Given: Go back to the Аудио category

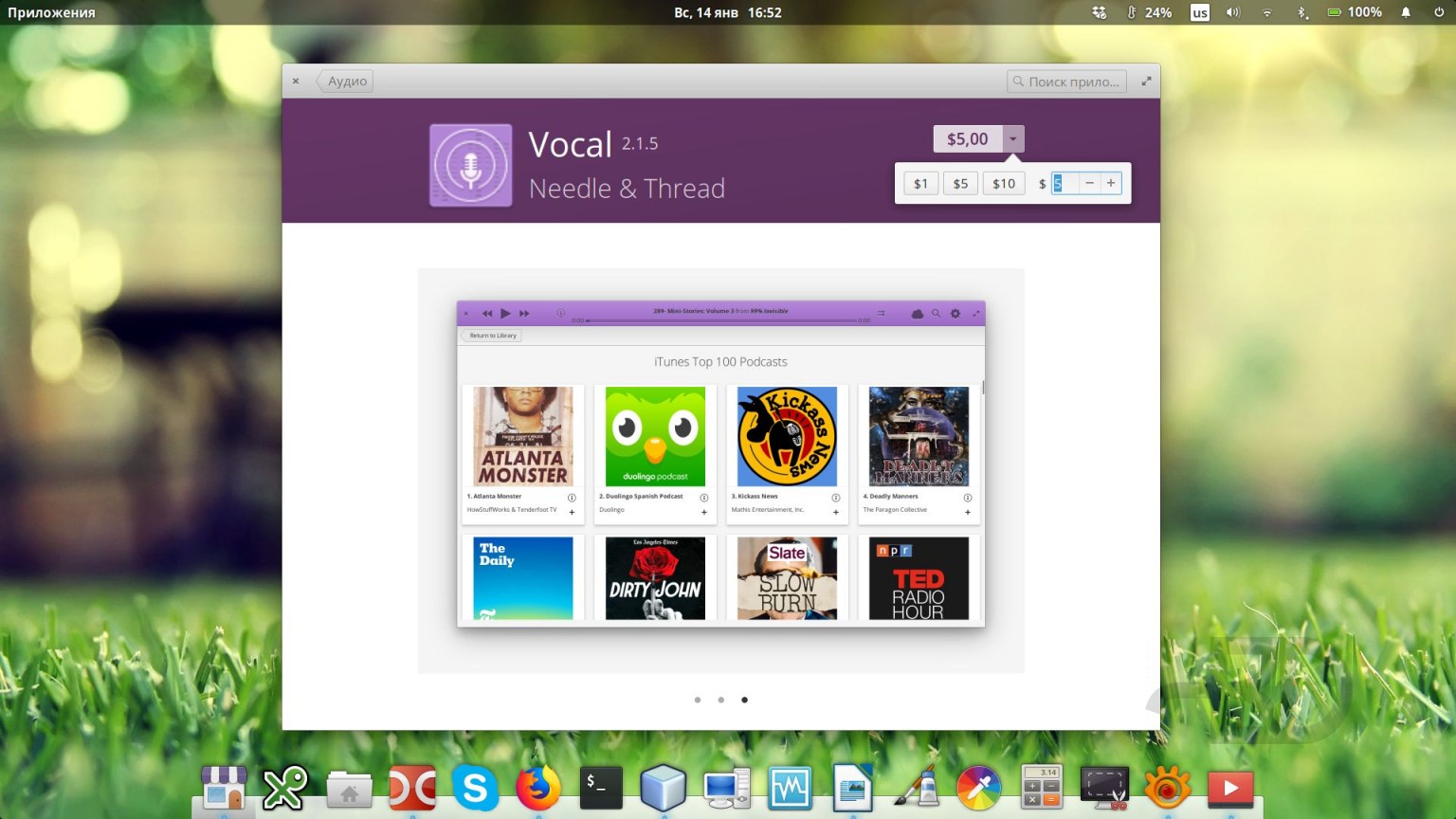Looking at the screenshot, I should point(344,82).
